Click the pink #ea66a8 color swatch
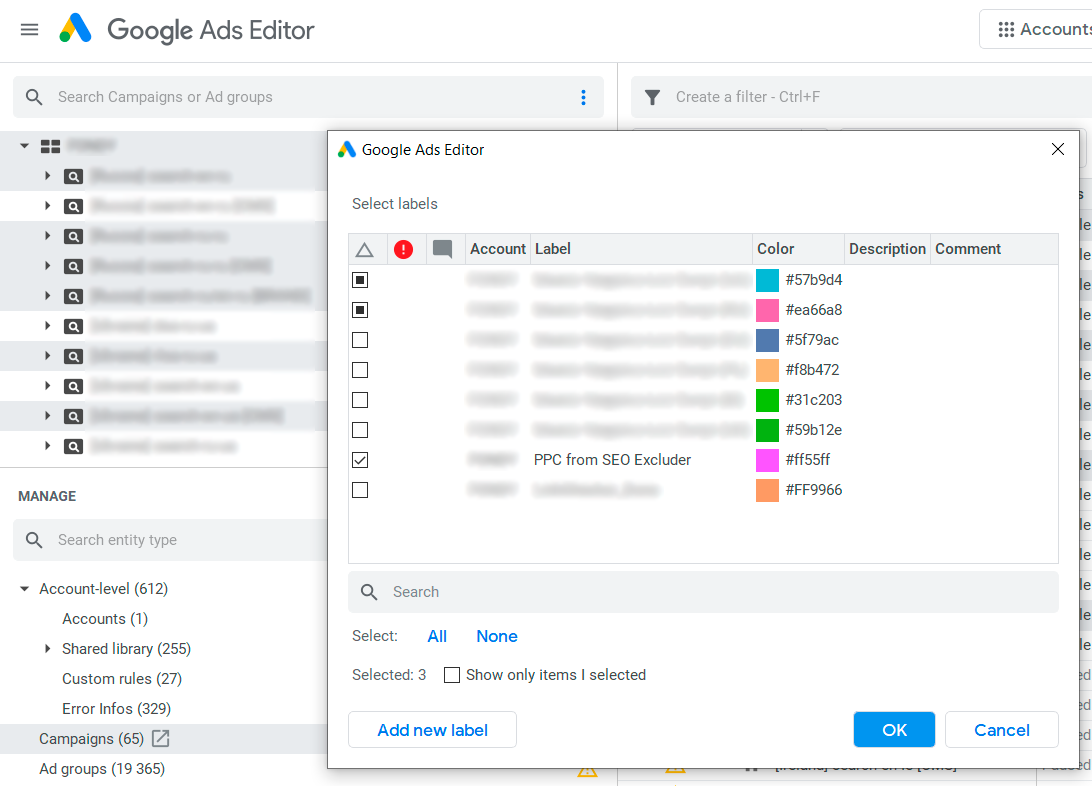This screenshot has width=1092, height=786. (767, 310)
